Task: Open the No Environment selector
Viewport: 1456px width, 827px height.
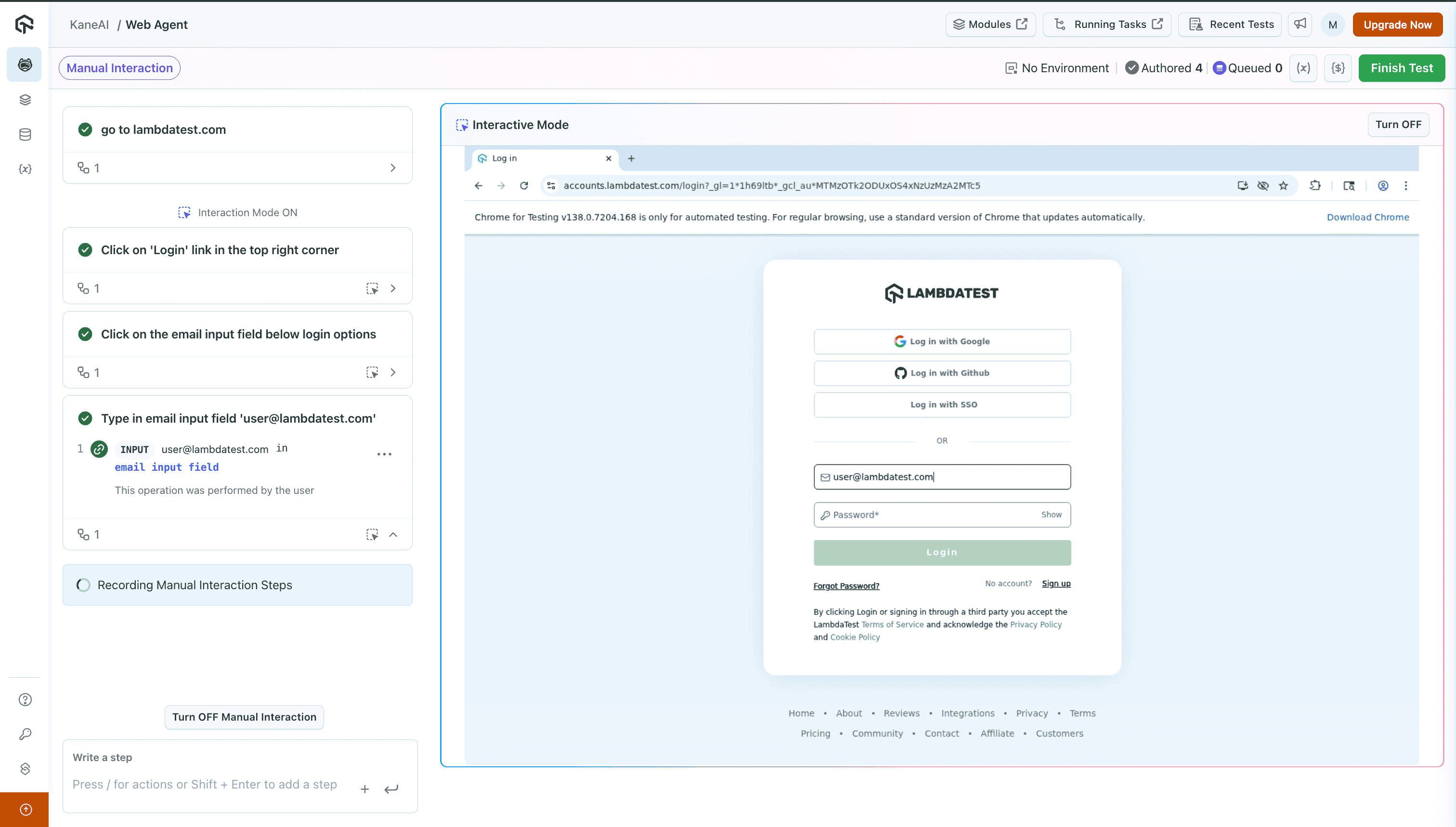Action: pyautogui.click(x=1057, y=68)
